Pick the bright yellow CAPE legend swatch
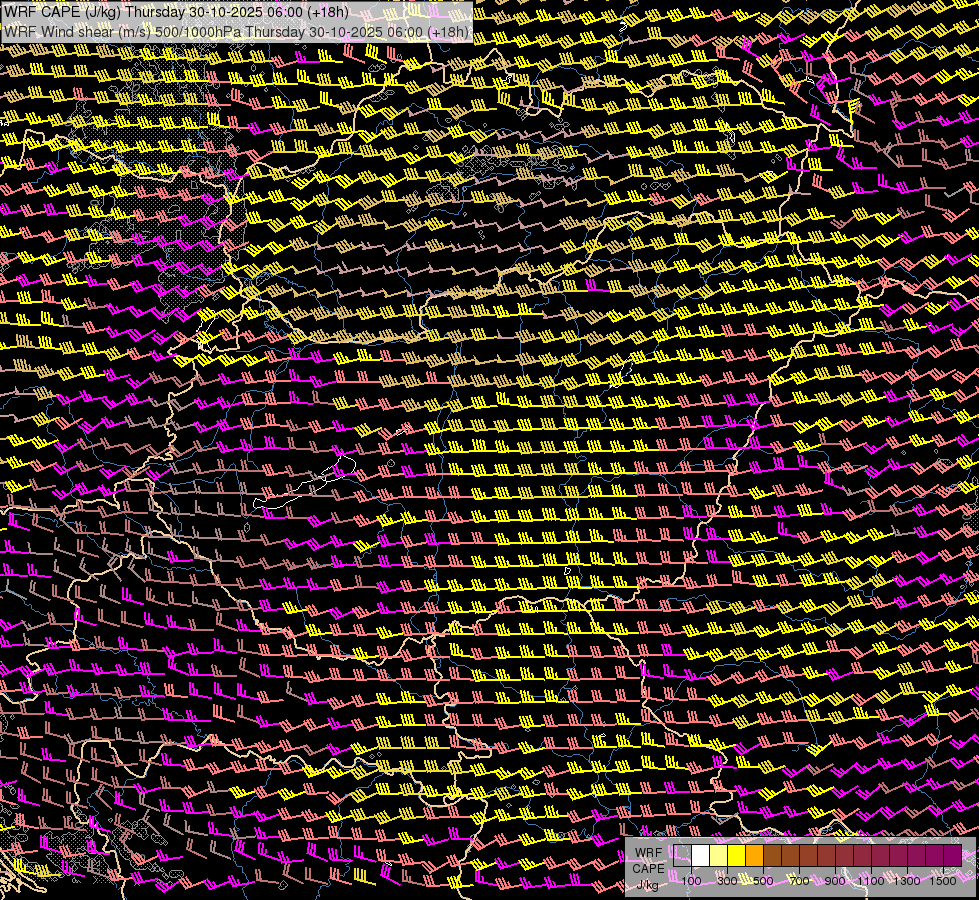 tap(736, 856)
